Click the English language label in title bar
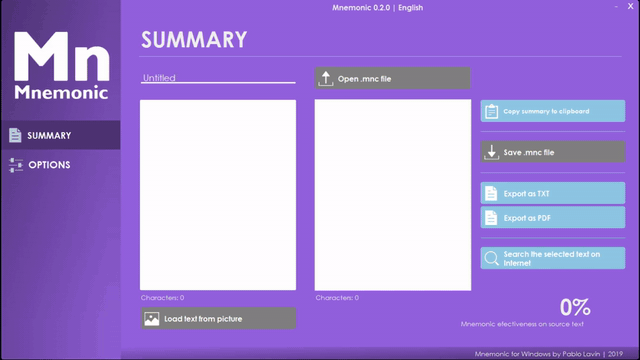The image size is (640, 360). tap(410, 8)
